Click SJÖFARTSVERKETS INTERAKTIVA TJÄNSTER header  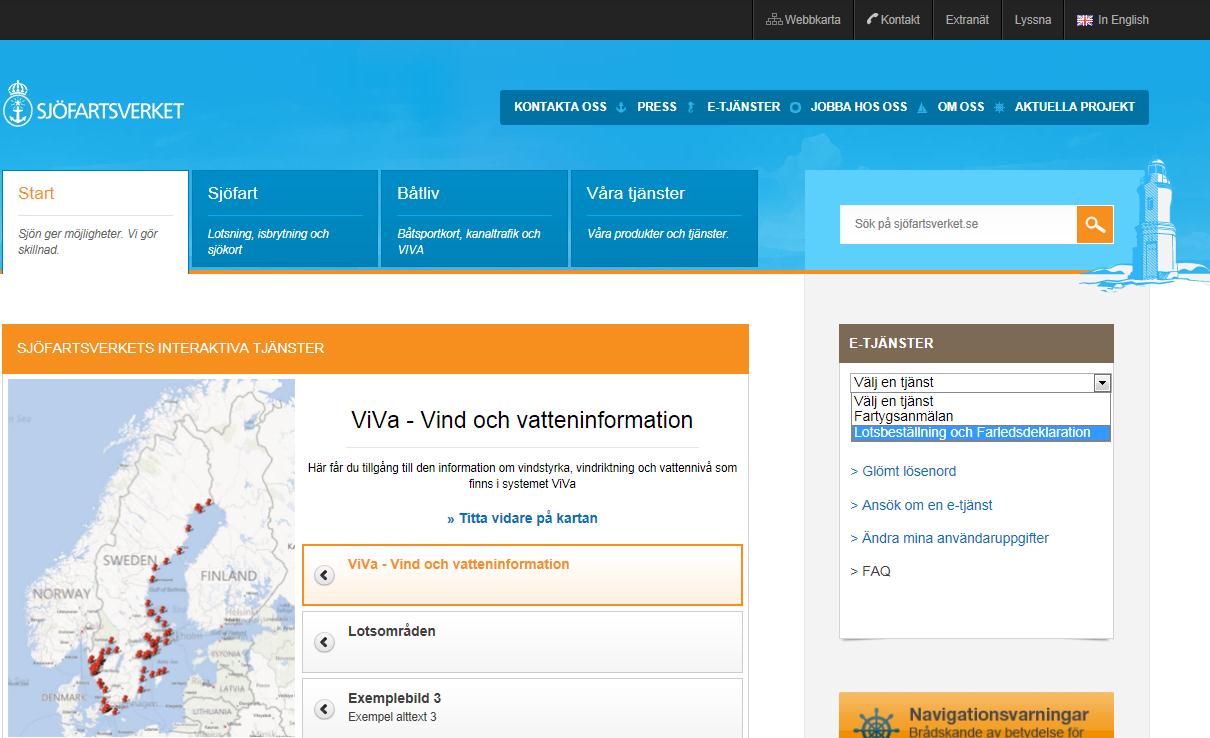pyautogui.click(x=375, y=348)
